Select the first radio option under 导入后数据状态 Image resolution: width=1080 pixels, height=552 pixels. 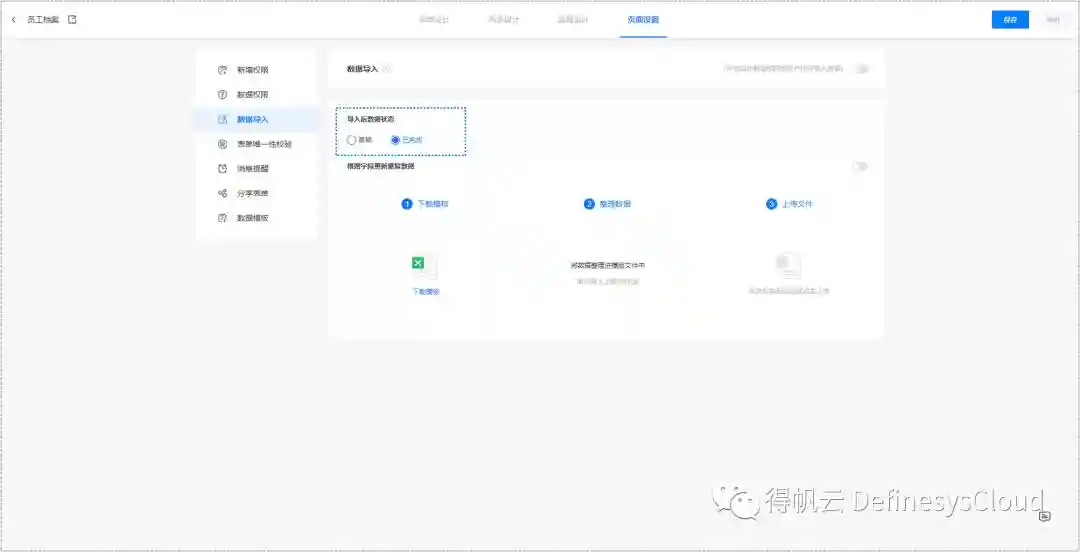pyautogui.click(x=352, y=140)
